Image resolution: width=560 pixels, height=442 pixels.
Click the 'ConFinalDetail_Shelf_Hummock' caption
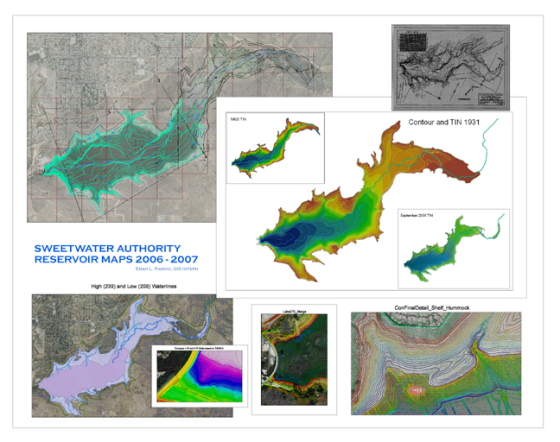click(432, 308)
